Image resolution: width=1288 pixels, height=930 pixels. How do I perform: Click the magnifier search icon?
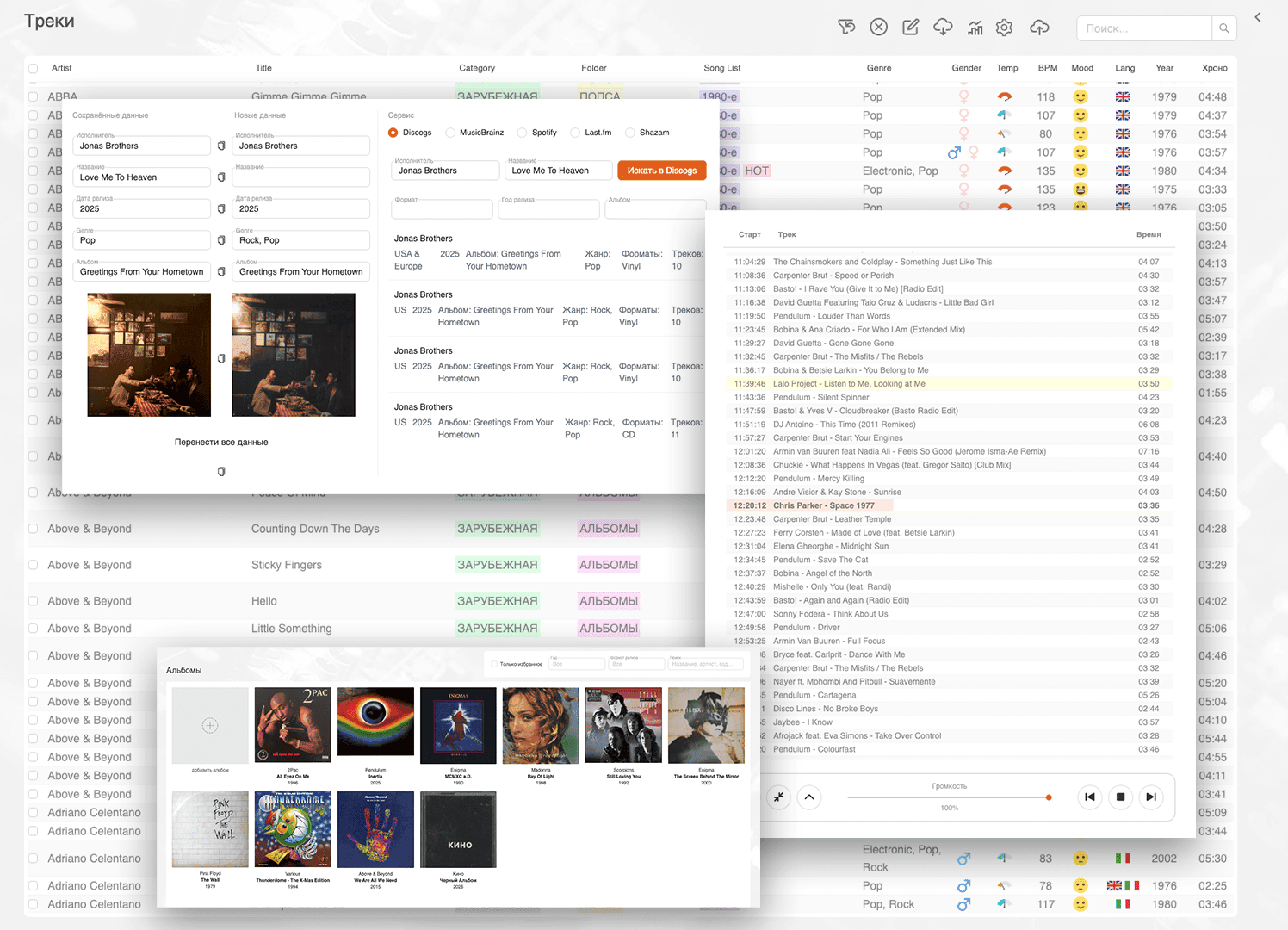1223,28
